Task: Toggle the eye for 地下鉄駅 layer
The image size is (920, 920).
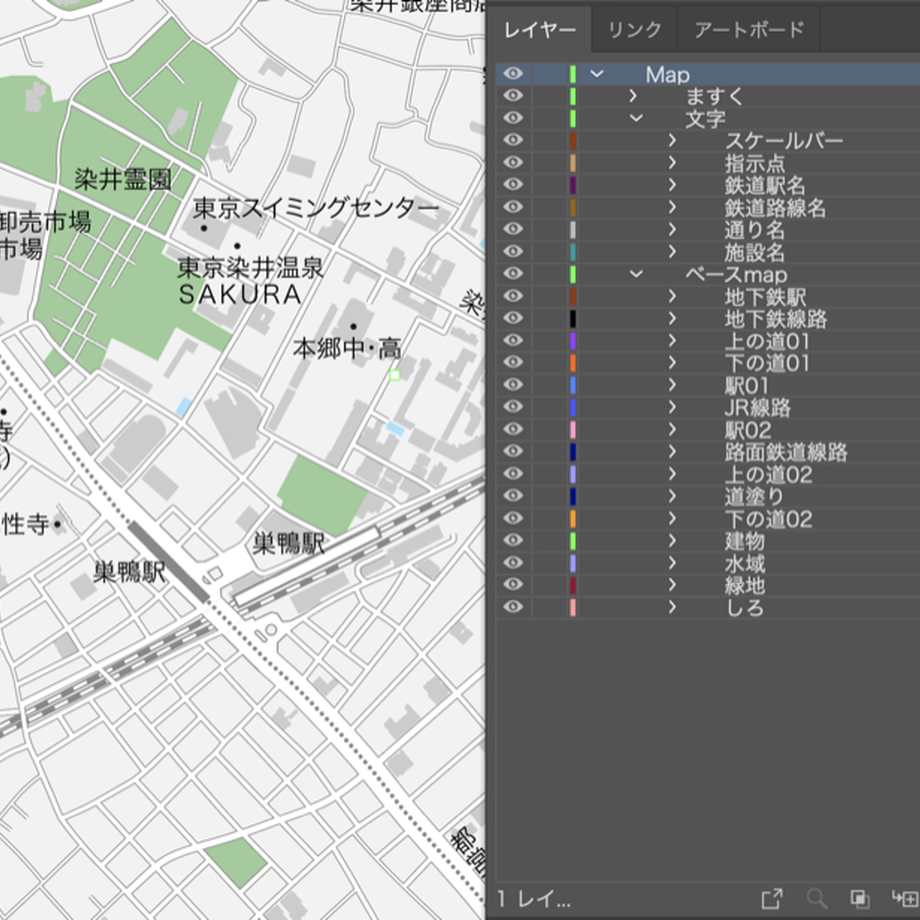Action: point(513,296)
